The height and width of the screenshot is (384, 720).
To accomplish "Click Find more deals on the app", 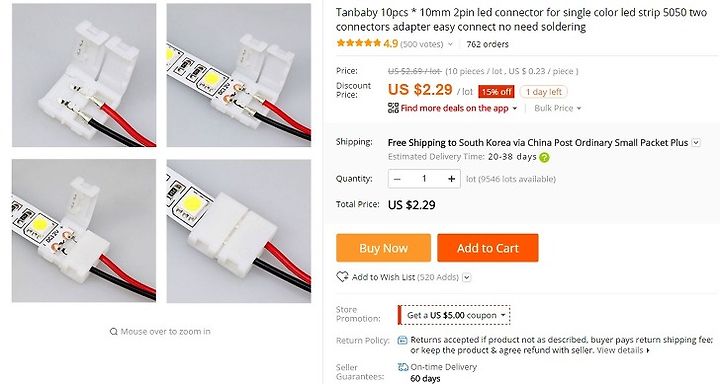I will coord(454,108).
